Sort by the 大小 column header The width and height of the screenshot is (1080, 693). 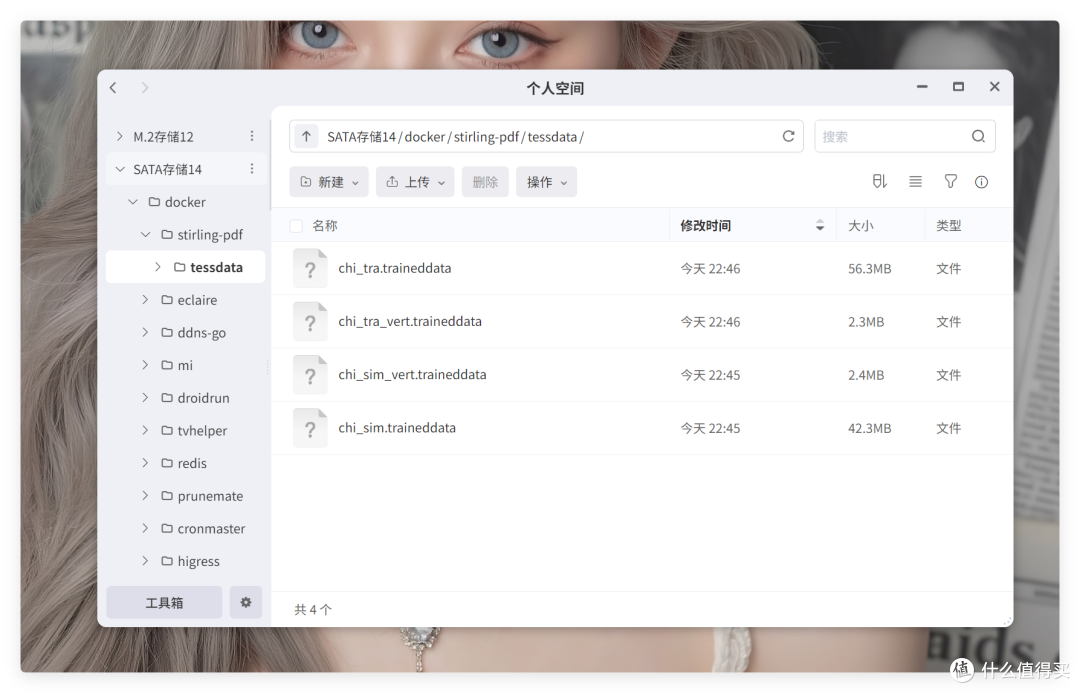coord(860,226)
